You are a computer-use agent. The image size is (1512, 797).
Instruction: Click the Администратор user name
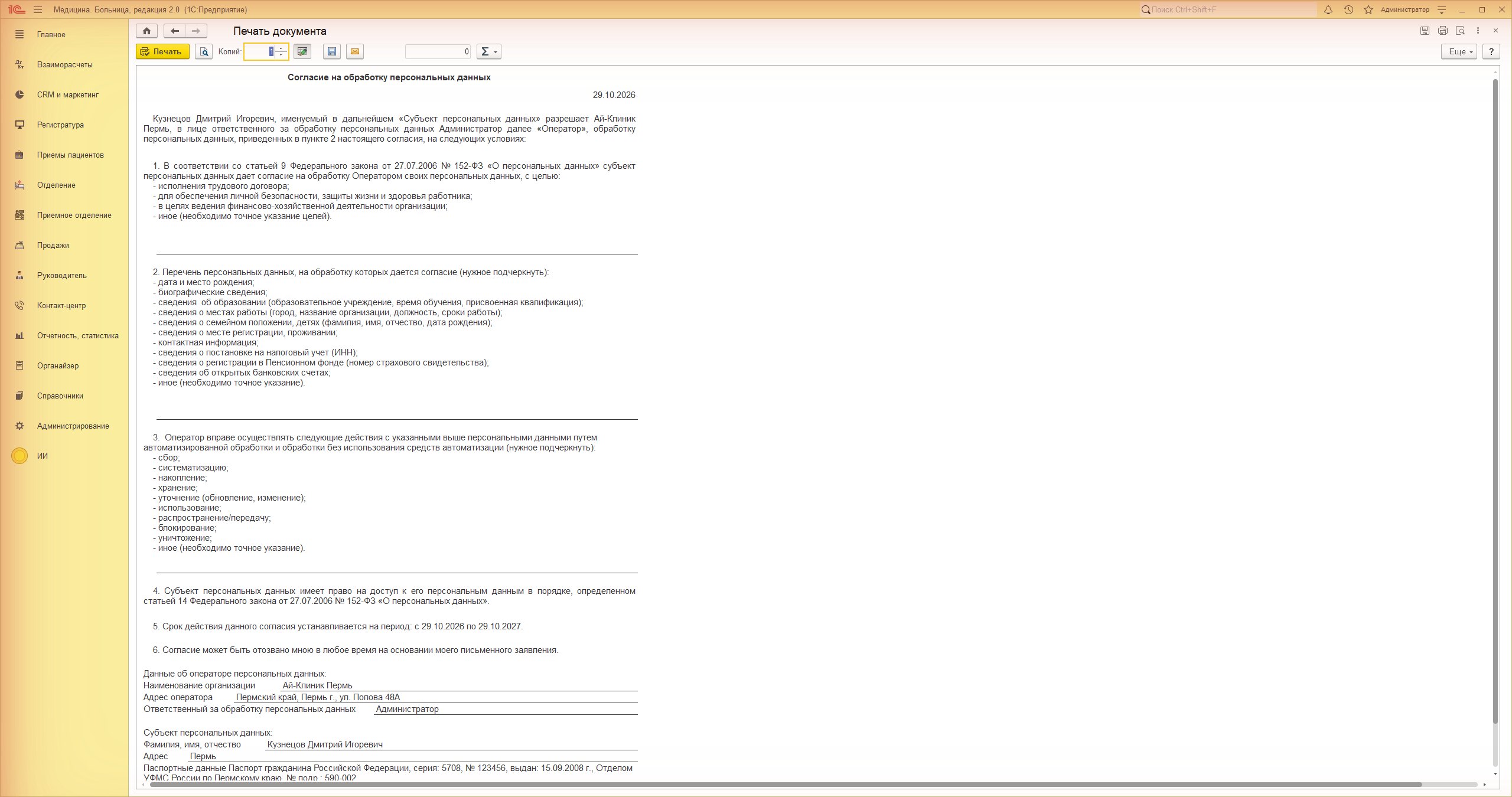click(1405, 9)
